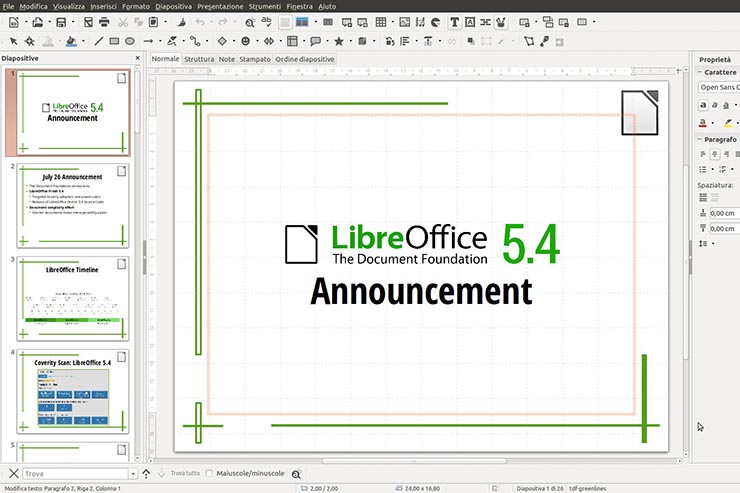This screenshot has width=740, height=493.
Task: Click the Undo arrow icon
Action: pos(198,22)
